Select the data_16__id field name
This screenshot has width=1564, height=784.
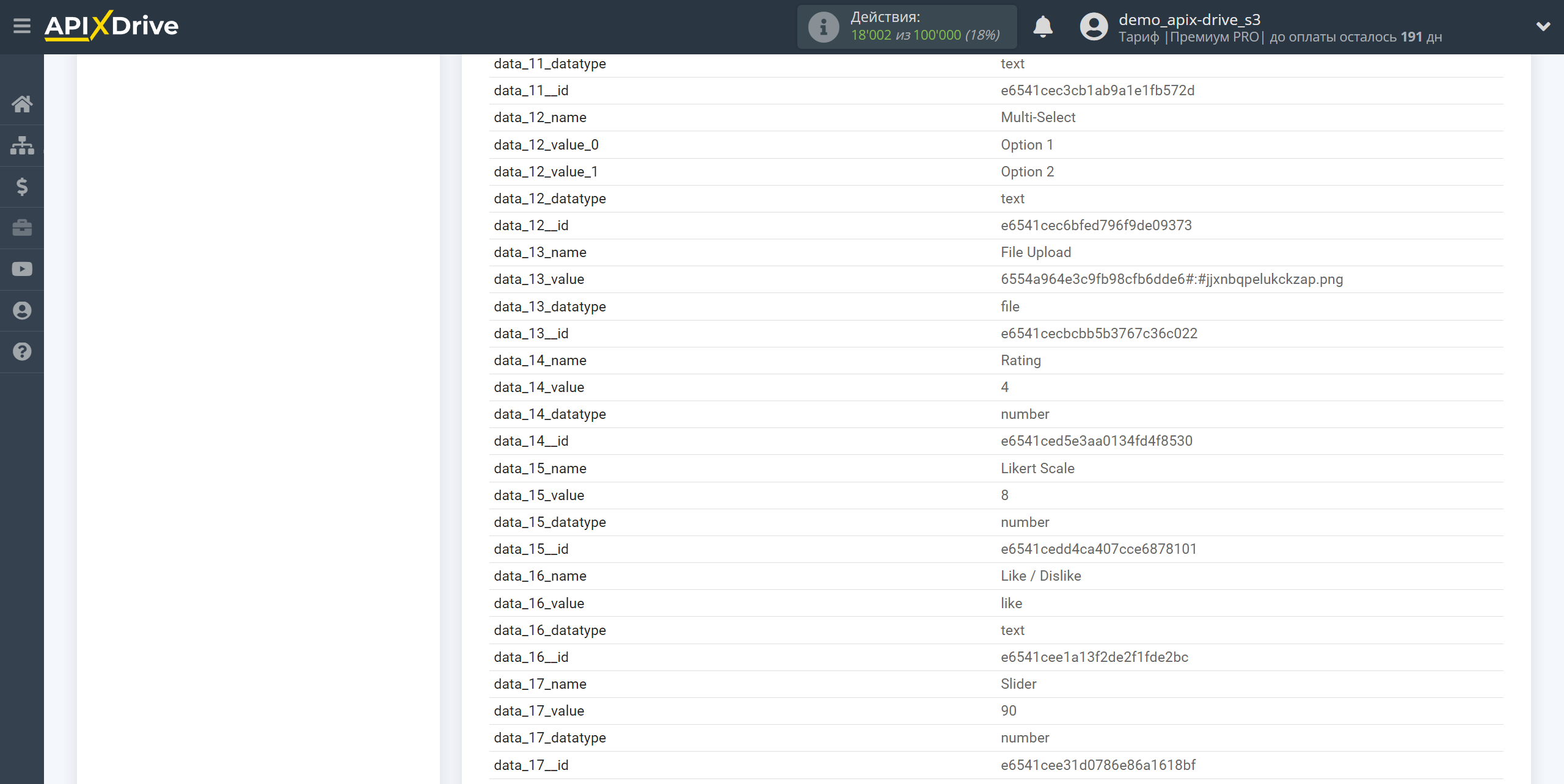click(x=531, y=657)
